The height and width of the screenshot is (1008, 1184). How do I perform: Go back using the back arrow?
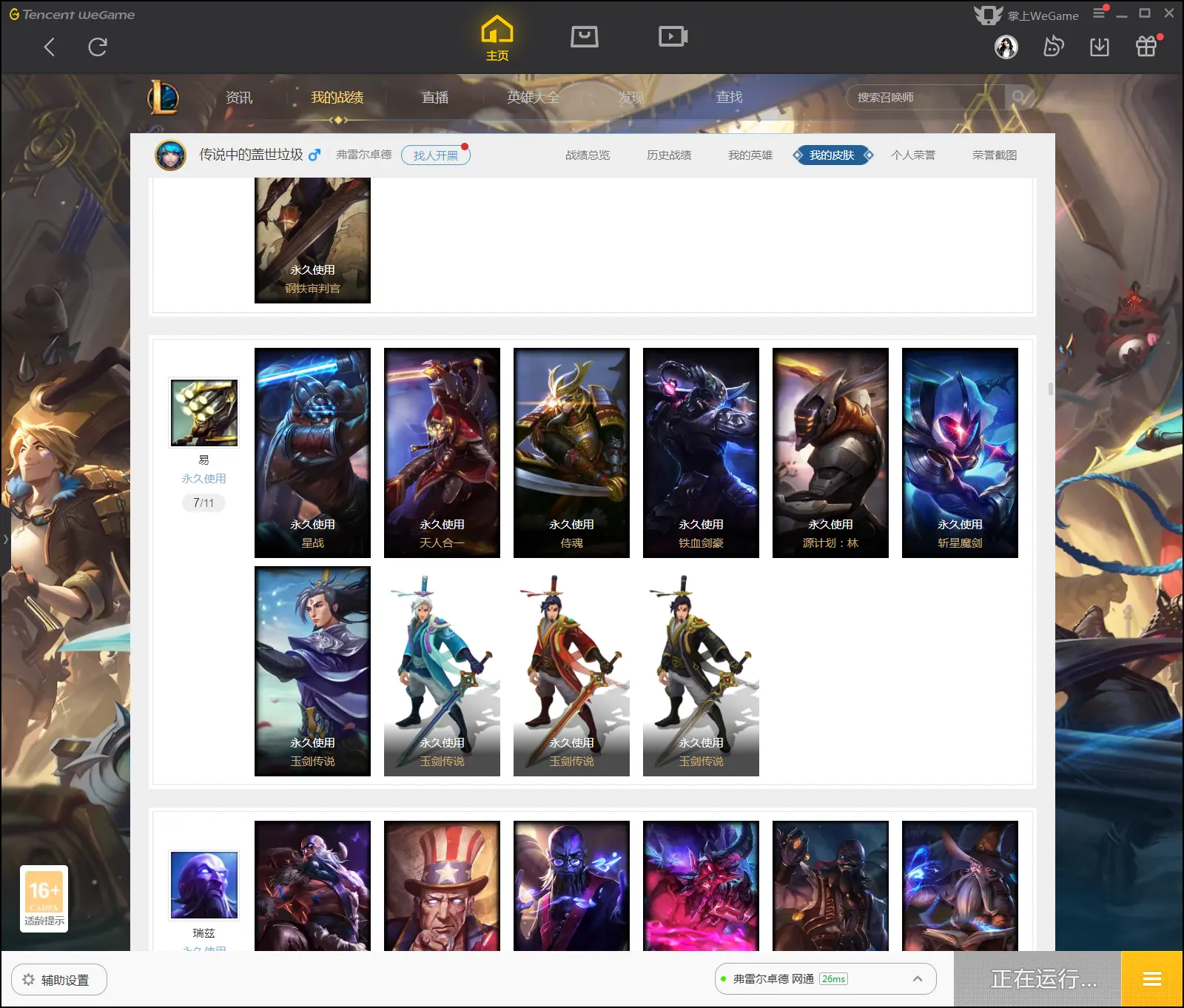[x=50, y=47]
